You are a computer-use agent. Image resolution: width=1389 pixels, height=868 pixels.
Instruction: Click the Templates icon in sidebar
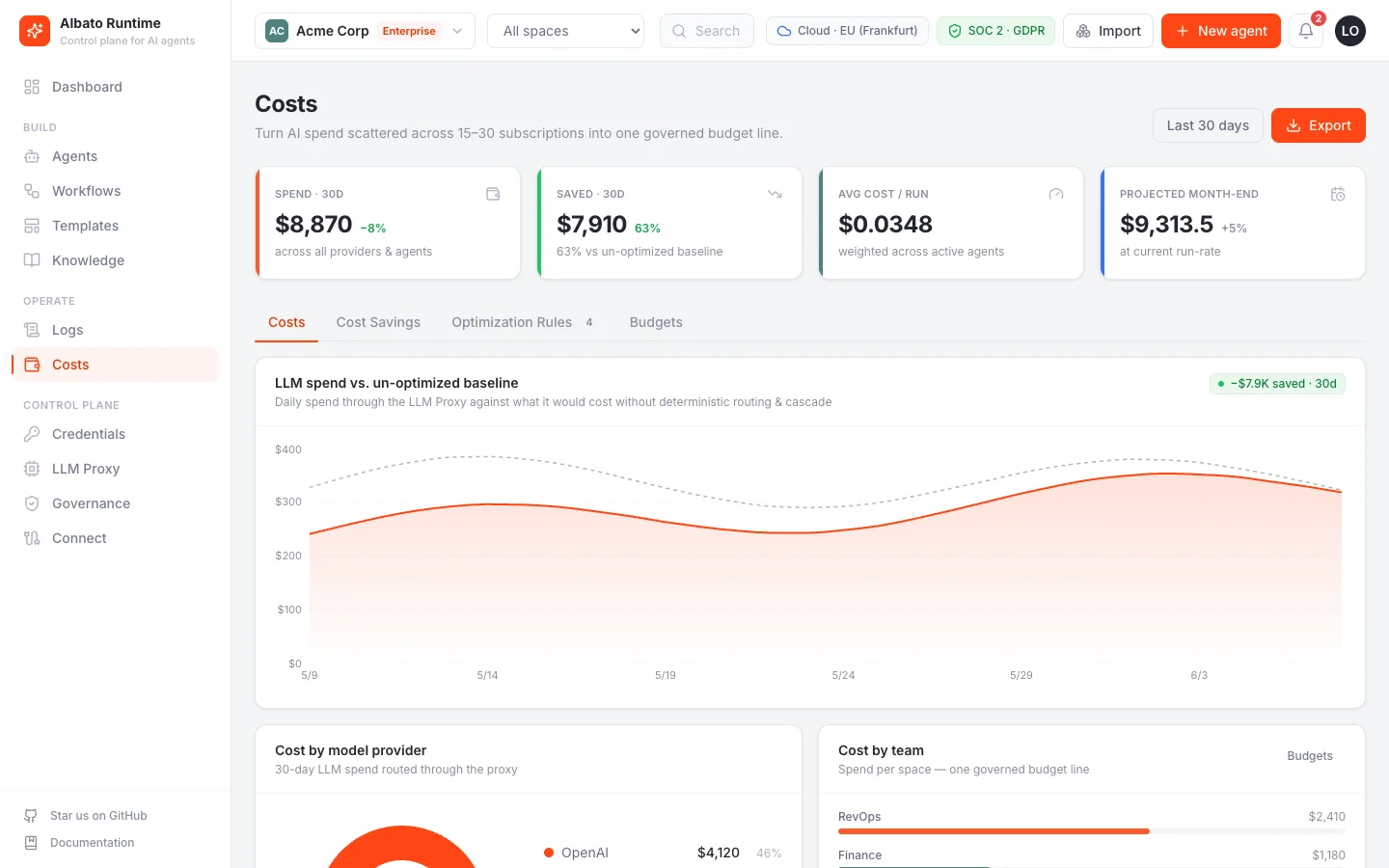pyautogui.click(x=32, y=226)
